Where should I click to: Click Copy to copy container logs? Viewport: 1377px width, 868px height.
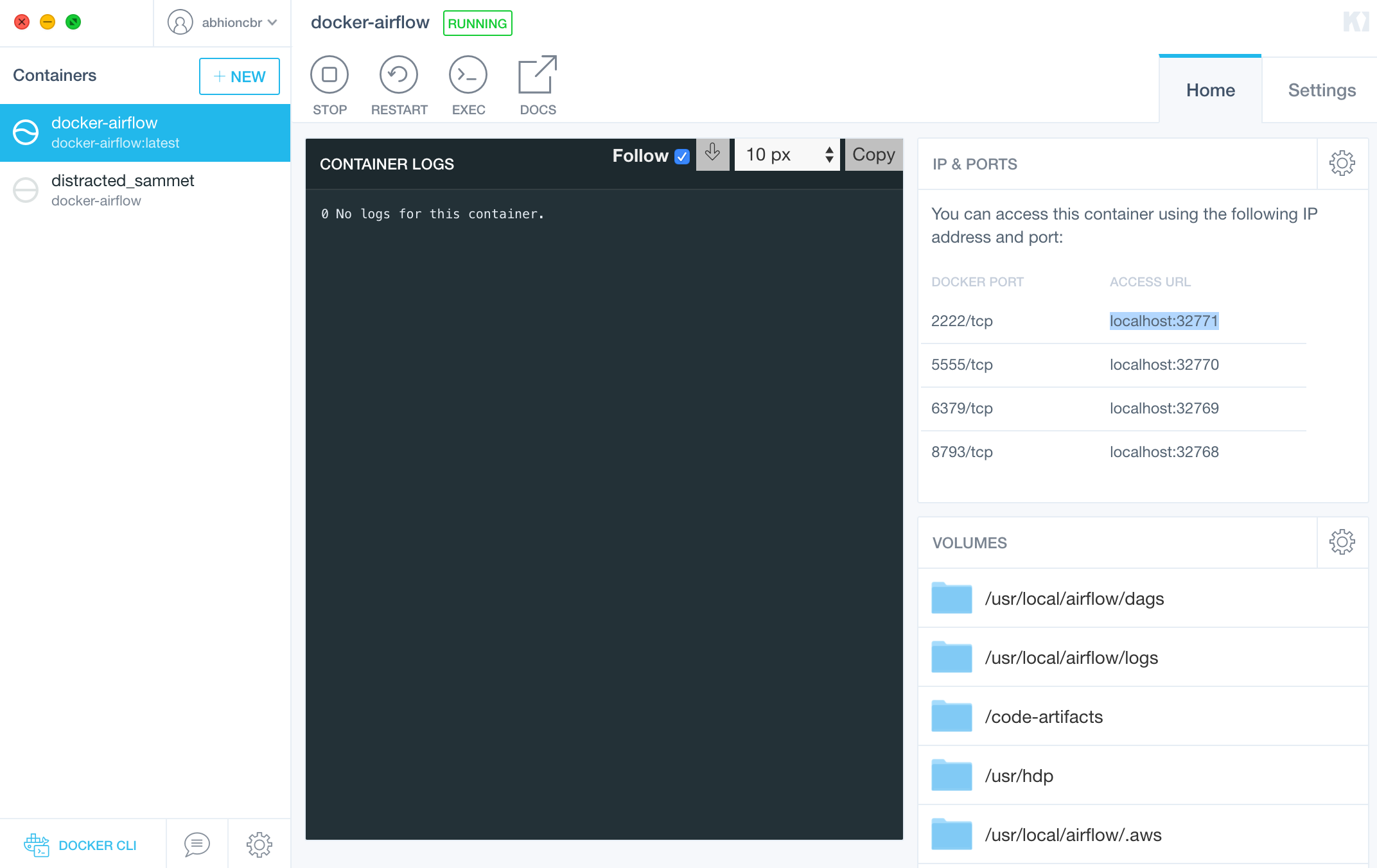873,154
